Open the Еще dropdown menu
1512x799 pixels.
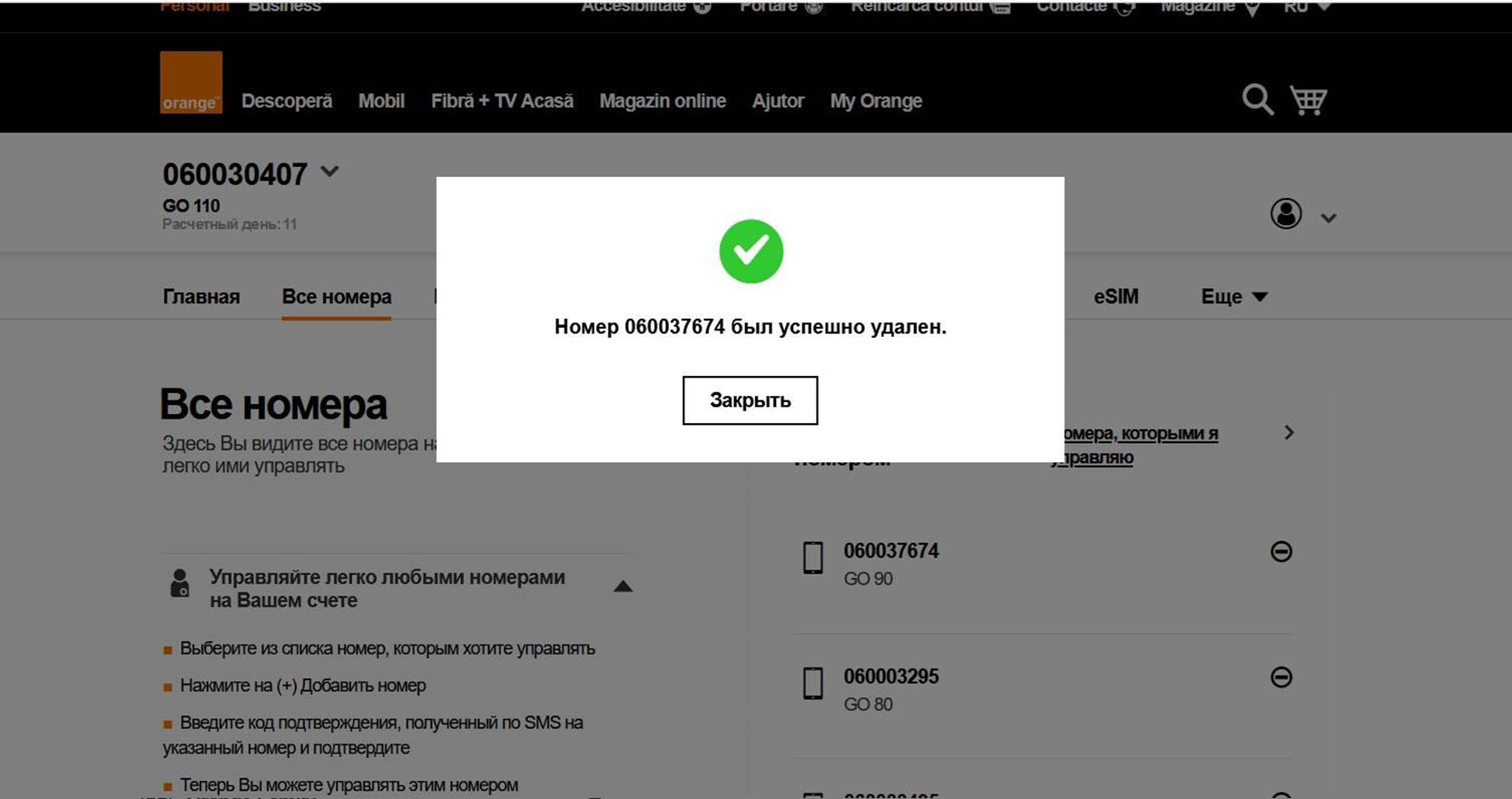[1233, 297]
